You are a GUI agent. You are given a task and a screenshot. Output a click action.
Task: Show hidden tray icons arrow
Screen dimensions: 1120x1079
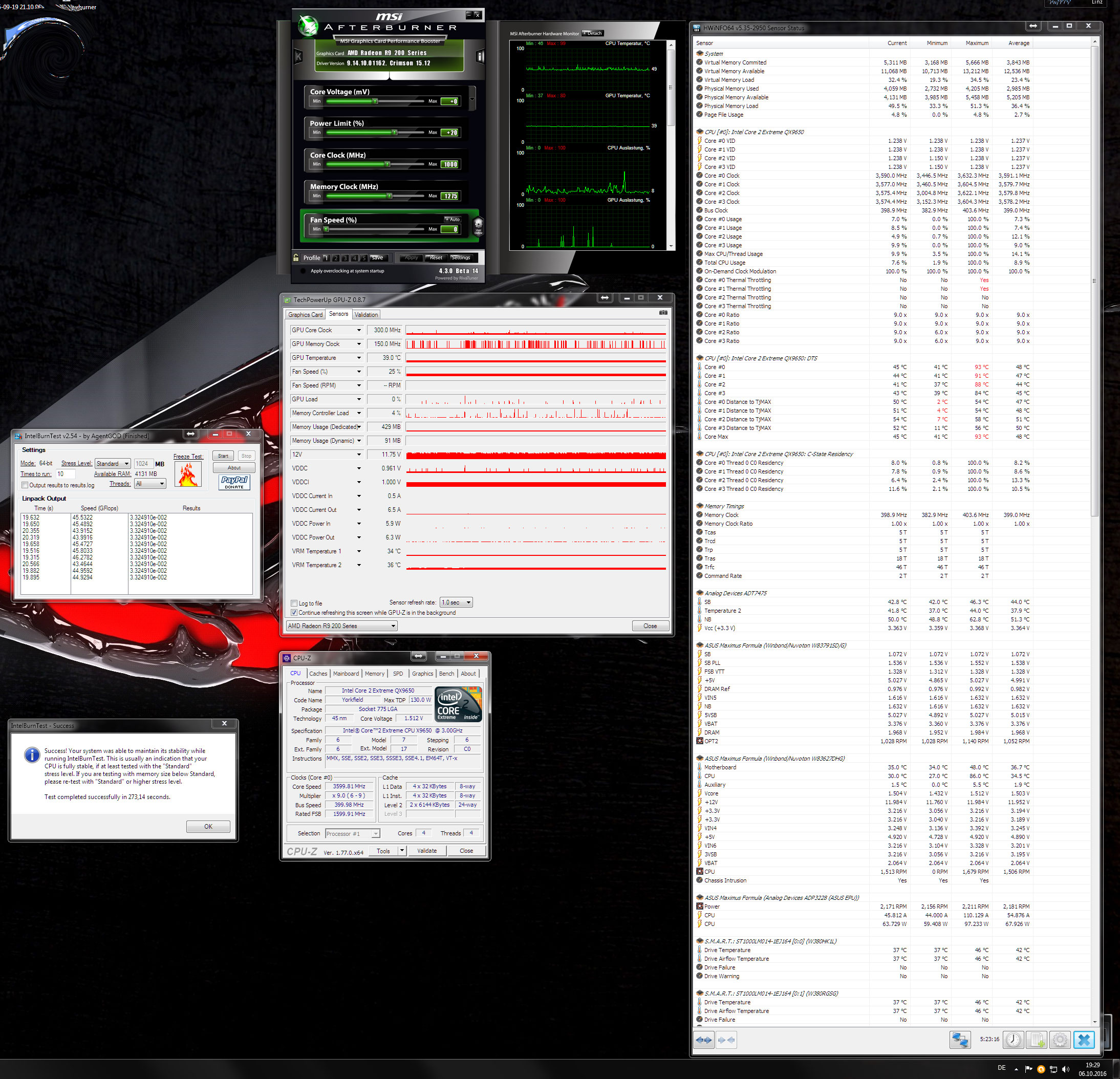click(x=1016, y=1069)
